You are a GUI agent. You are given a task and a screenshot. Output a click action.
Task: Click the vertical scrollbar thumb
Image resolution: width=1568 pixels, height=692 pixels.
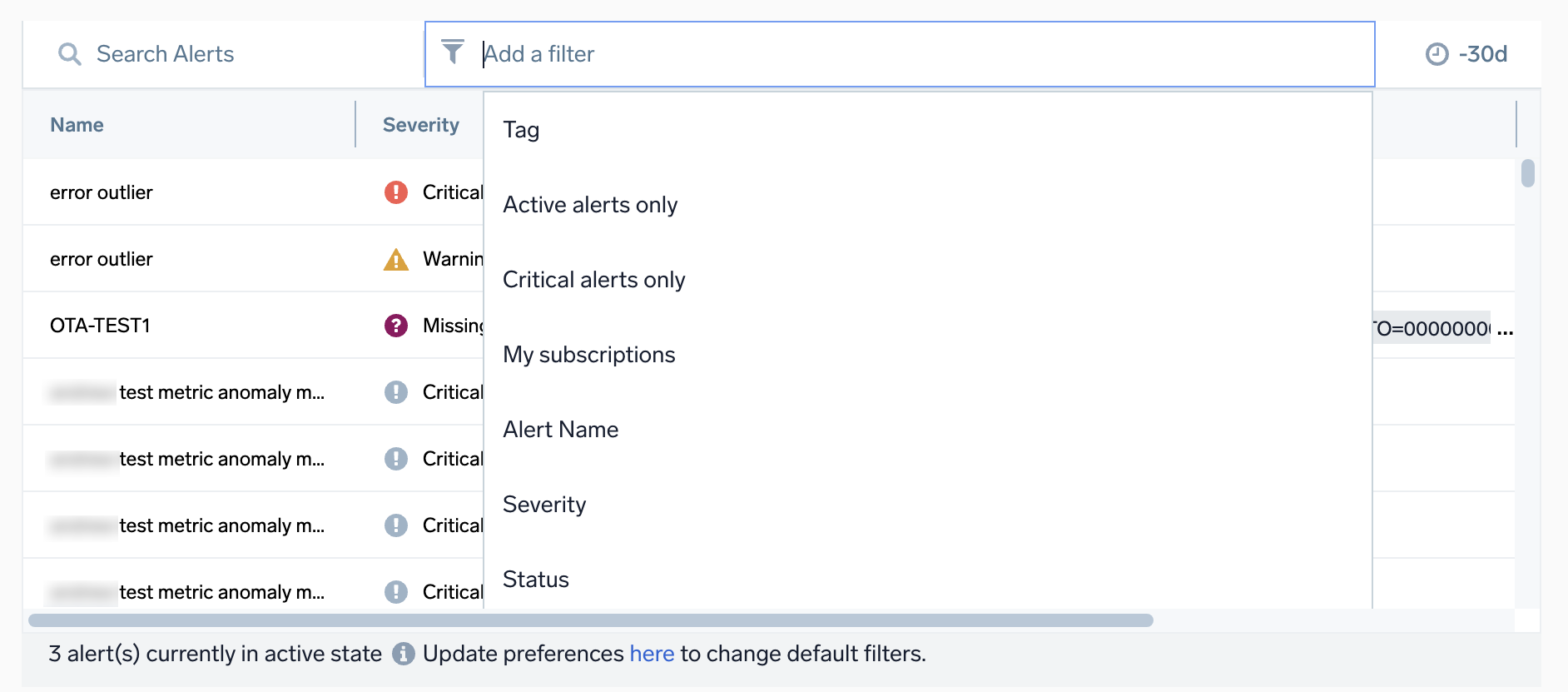(1528, 173)
